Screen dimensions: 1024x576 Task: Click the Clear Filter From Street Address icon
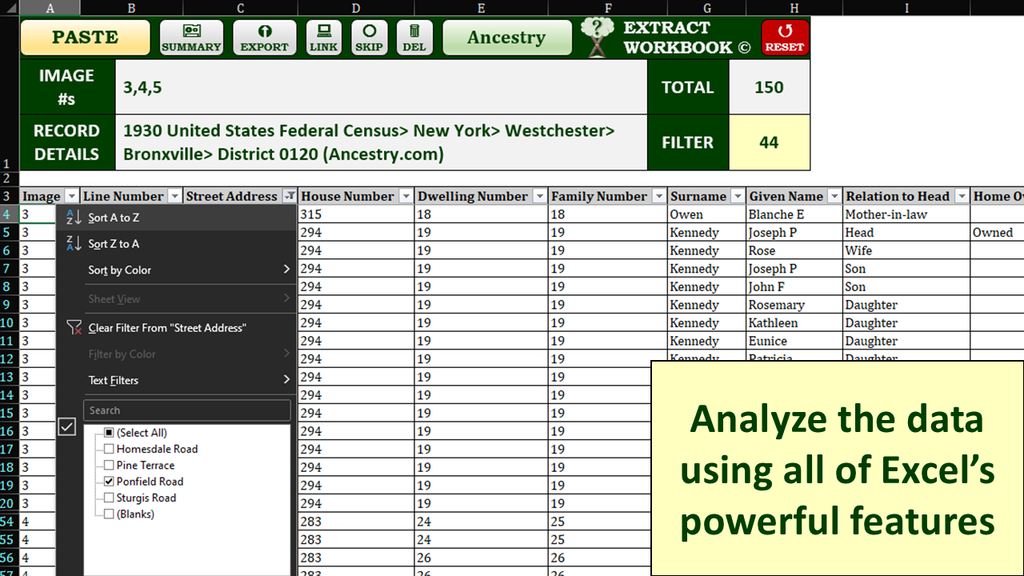coord(73,328)
